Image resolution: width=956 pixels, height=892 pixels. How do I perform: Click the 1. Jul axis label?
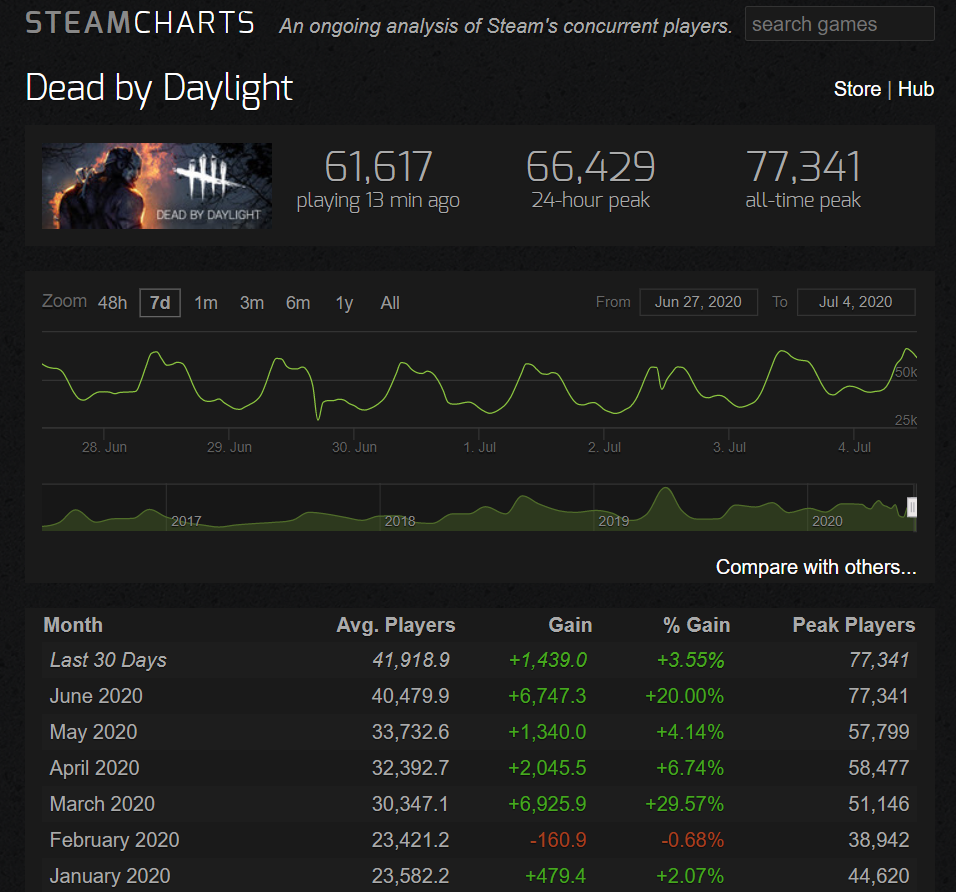480,448
